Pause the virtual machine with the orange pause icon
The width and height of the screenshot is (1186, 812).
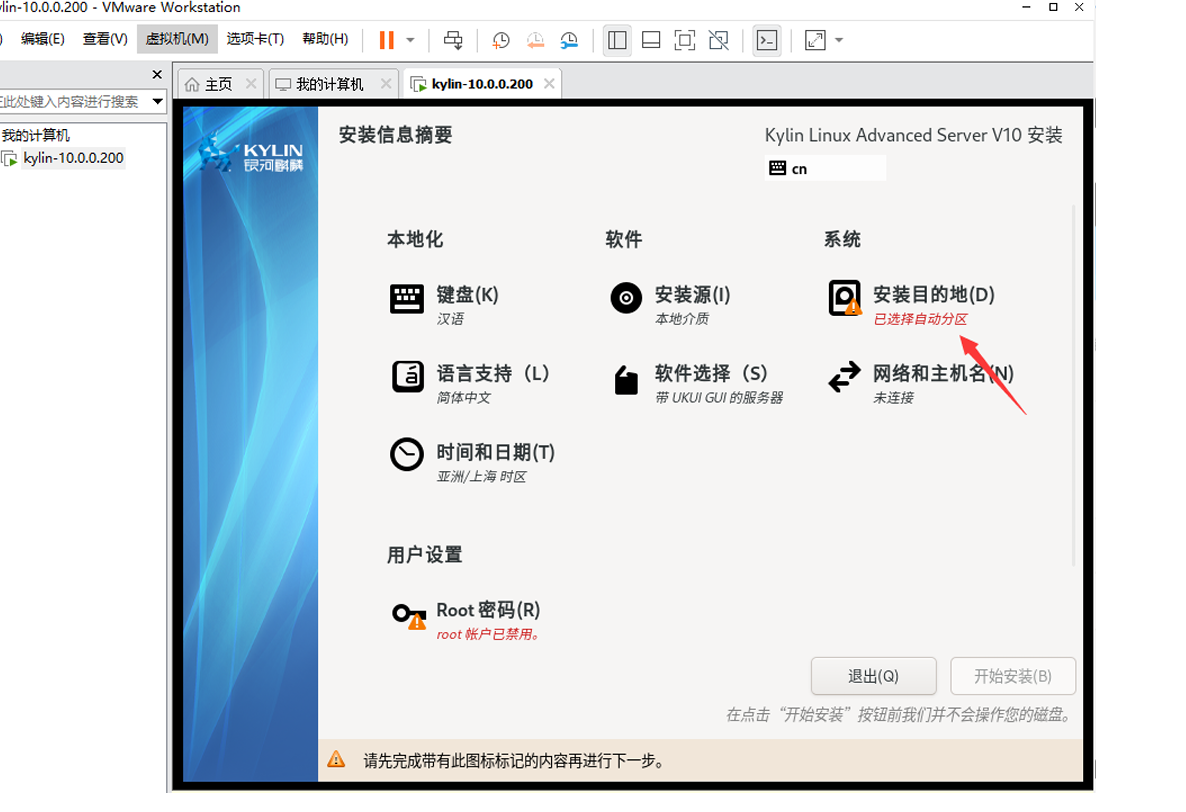(x=387, y=40)
